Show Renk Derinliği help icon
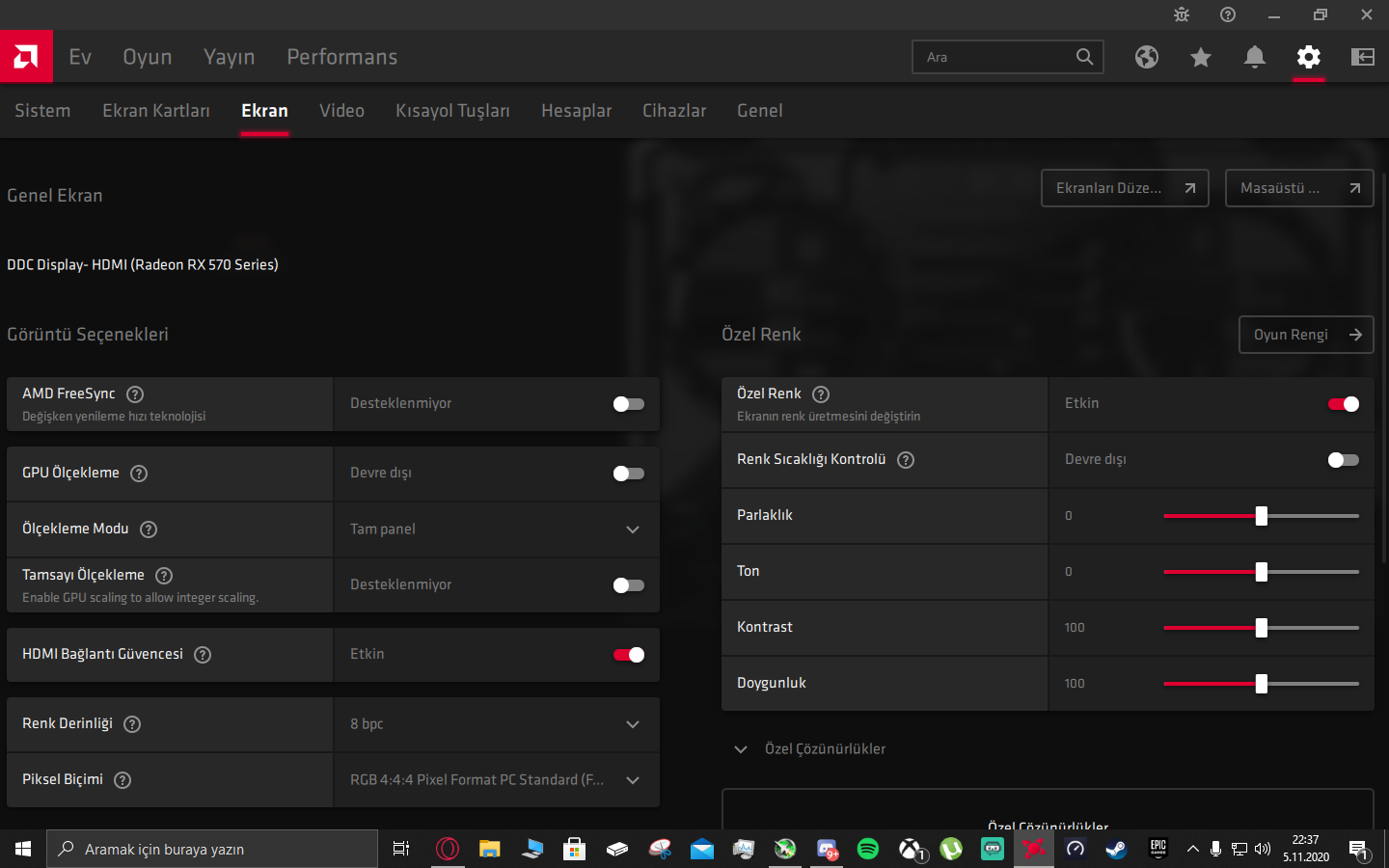Image resolution: width=1389 pixels, height=868 pixels. [132, 724]
